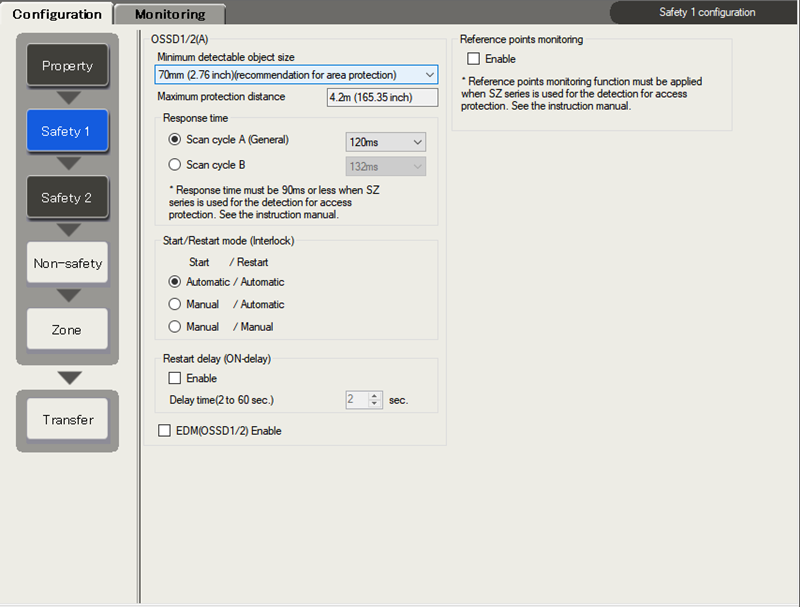
Task: Click the Delay time(2 to 60 sec.) label
Action: pos(221,400)
